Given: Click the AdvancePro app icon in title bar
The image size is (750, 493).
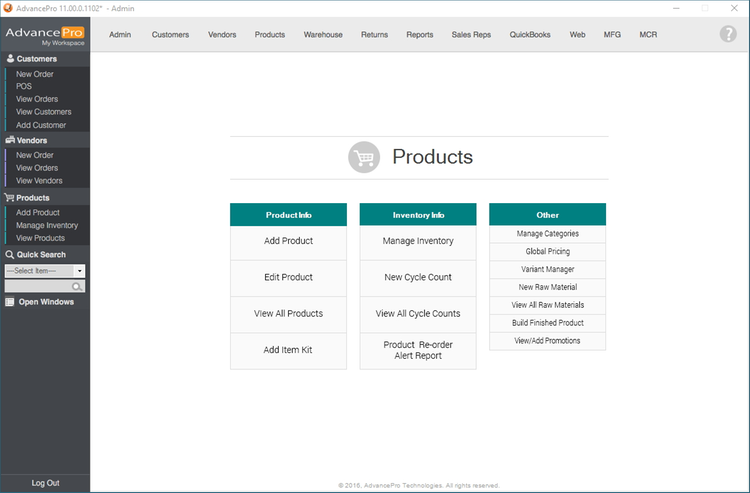Looking at the screenshot, I should point(7,8).
